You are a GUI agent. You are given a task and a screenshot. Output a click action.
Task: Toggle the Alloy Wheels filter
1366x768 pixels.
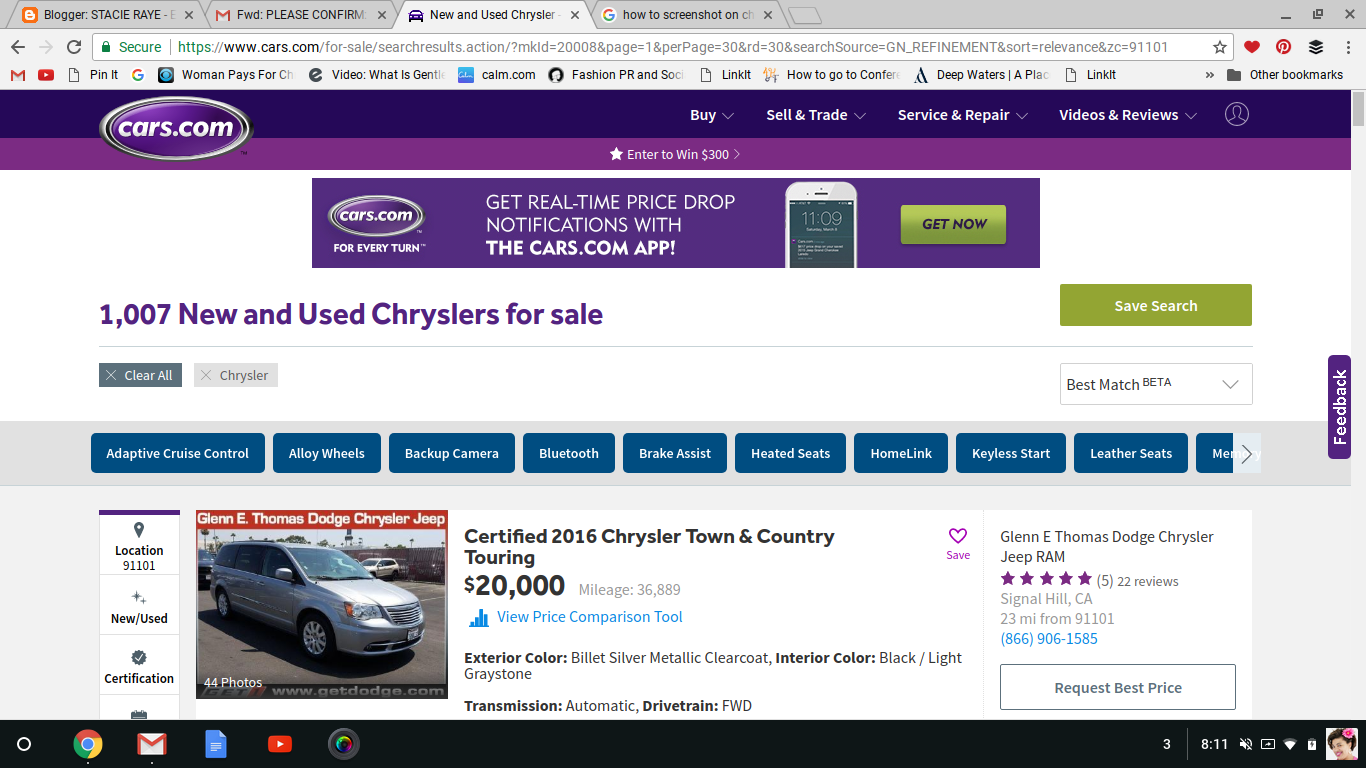[327, 453]
